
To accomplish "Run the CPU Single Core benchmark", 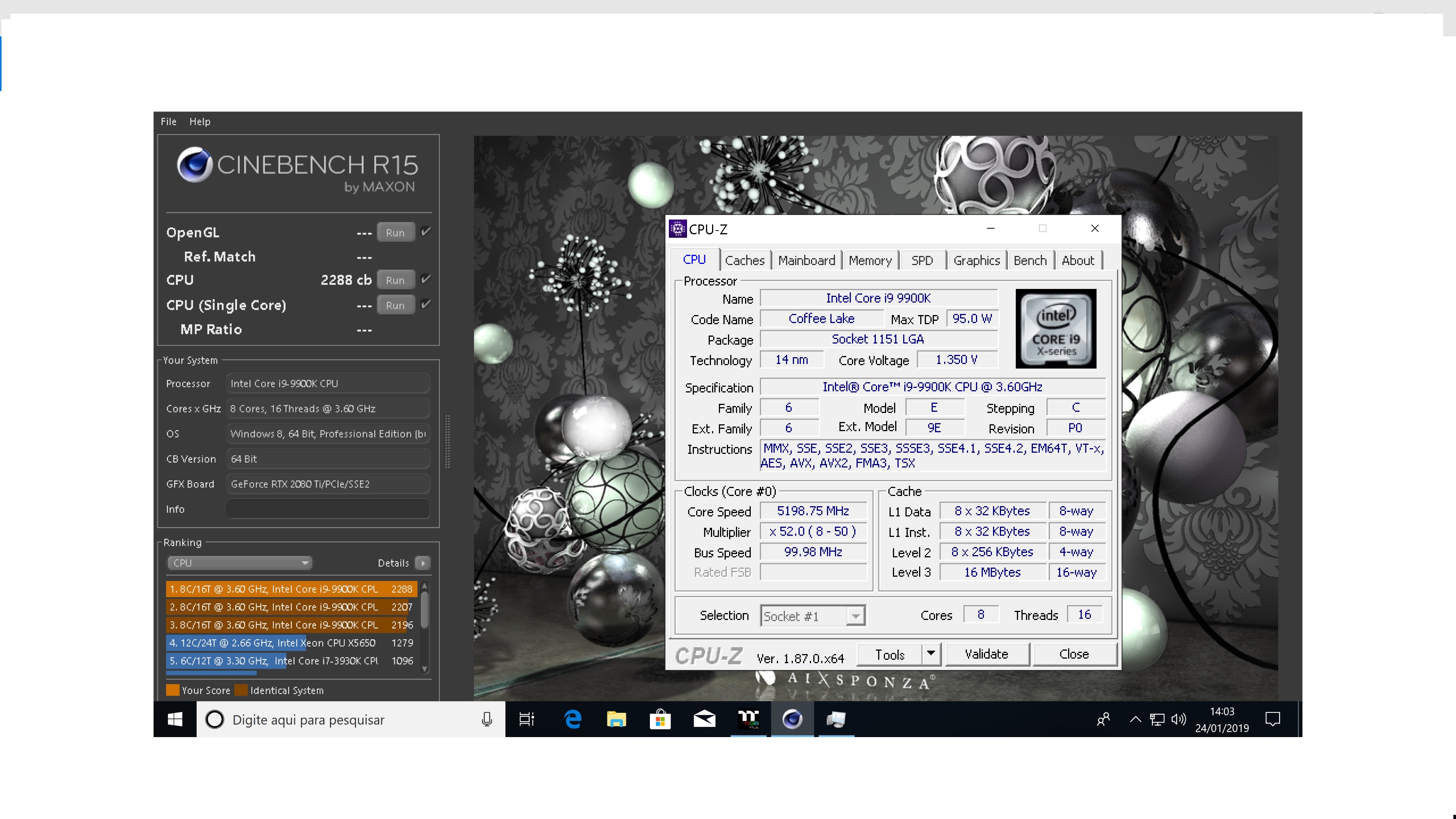I will pyautogui.click(x=395, y=305).
